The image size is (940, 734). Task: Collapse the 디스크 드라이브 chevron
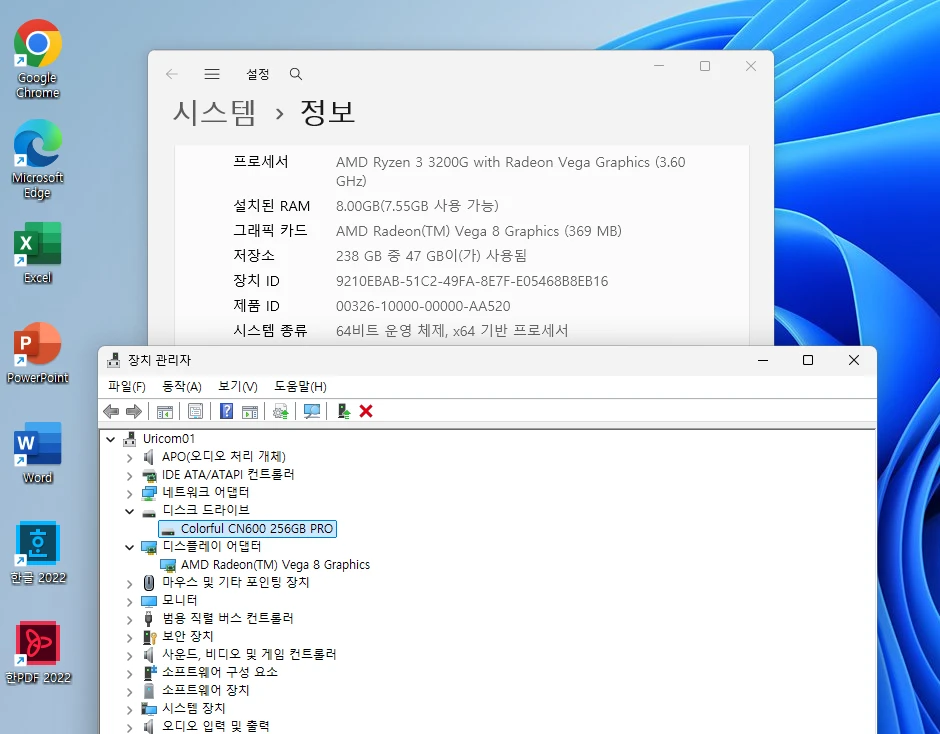(x=129, y=511)
